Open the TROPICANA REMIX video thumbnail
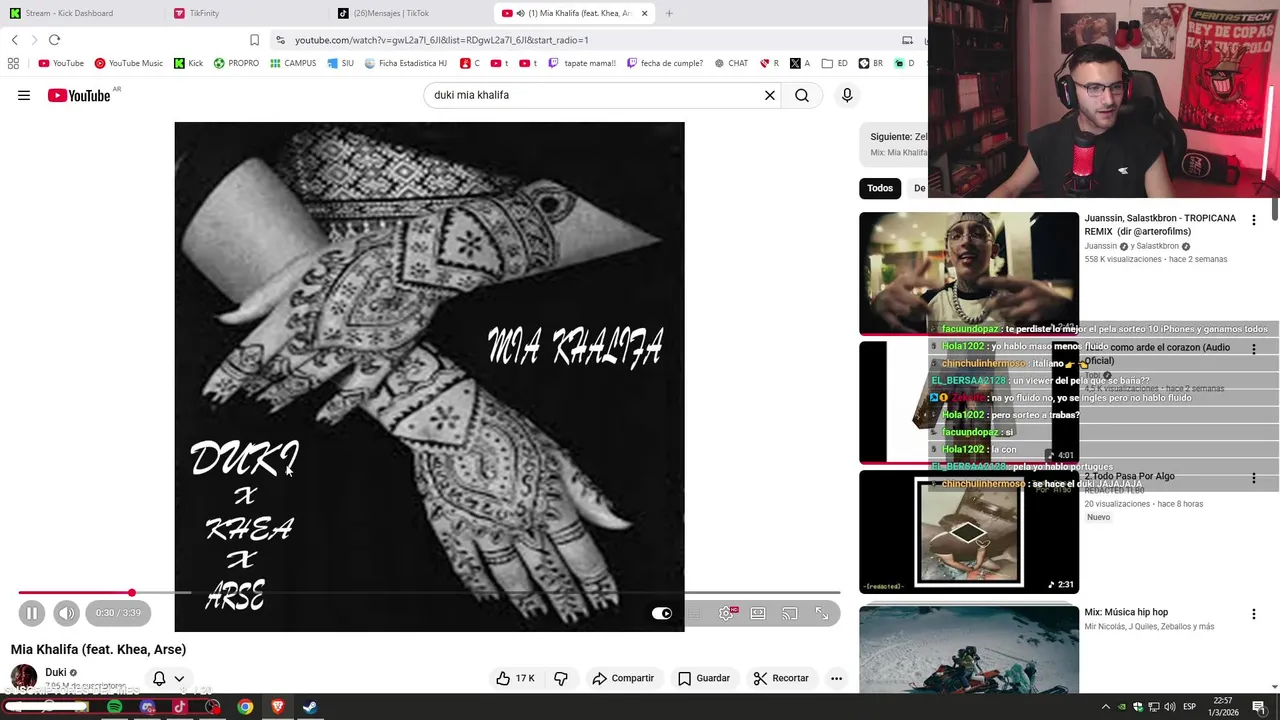1280x720 pixels. click(x=969, y=273)
